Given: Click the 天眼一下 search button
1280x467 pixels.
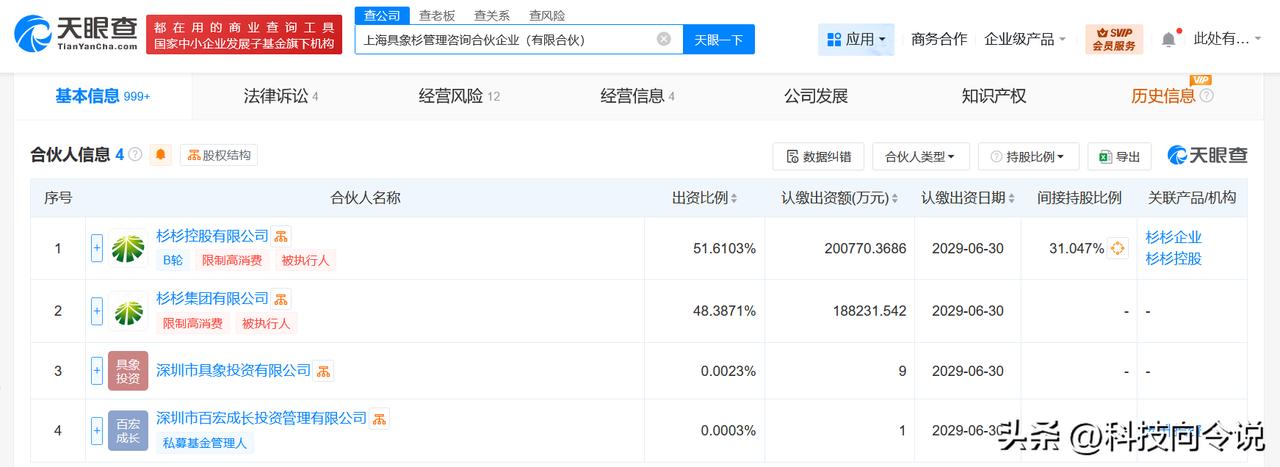Looking at the screenshot, I should click(x=719, y=40).
